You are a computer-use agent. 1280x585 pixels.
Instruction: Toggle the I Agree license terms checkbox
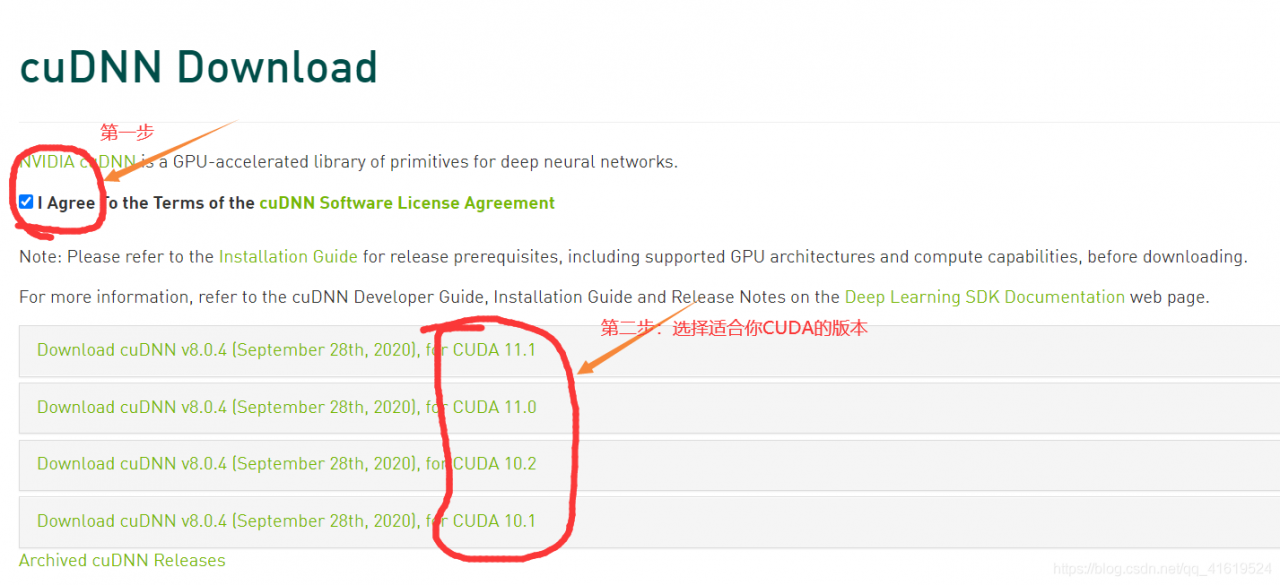pos(26,202)
